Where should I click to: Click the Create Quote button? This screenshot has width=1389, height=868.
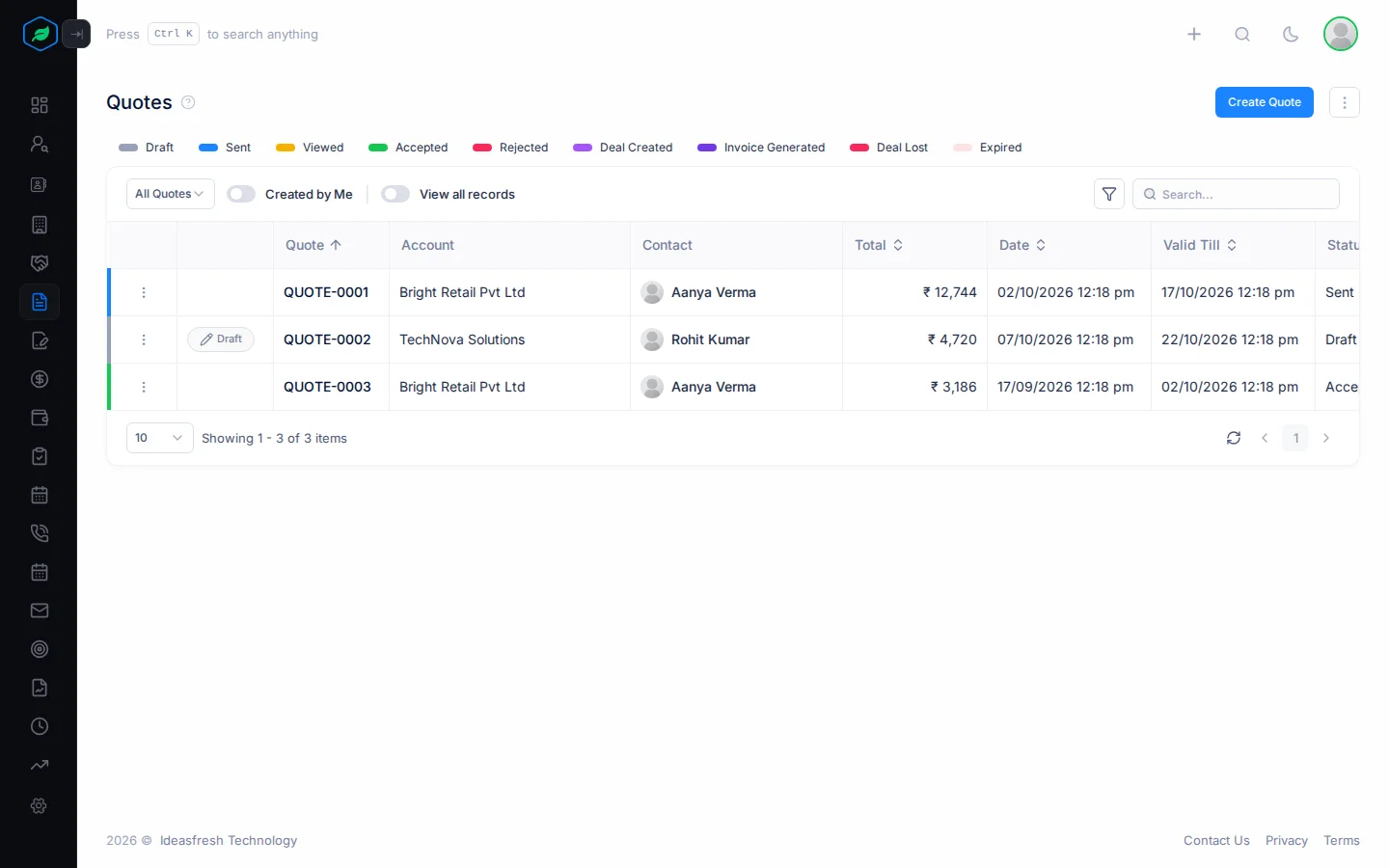(1265, 102)
